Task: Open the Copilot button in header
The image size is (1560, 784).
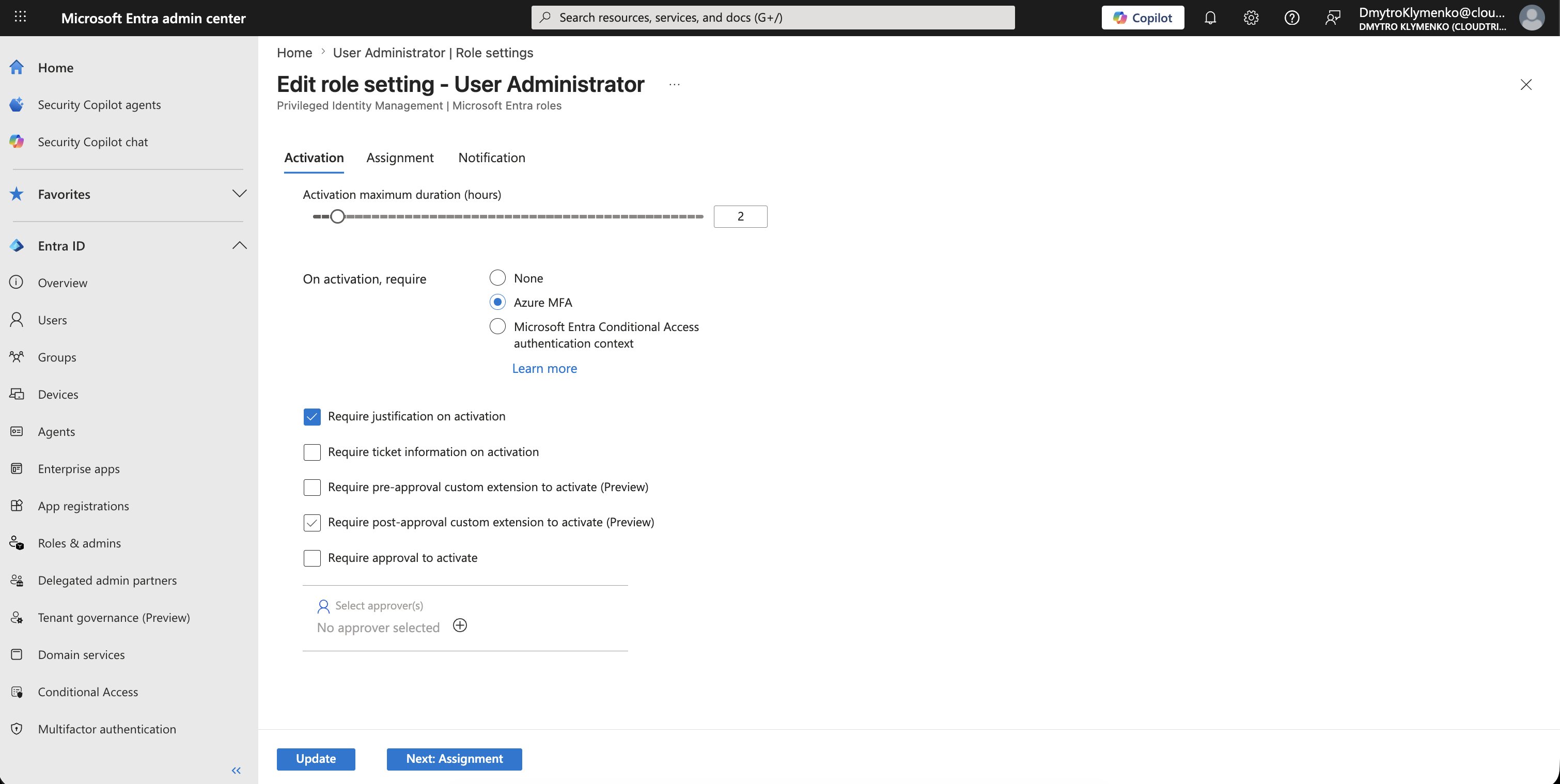Action: point(1142,18)
